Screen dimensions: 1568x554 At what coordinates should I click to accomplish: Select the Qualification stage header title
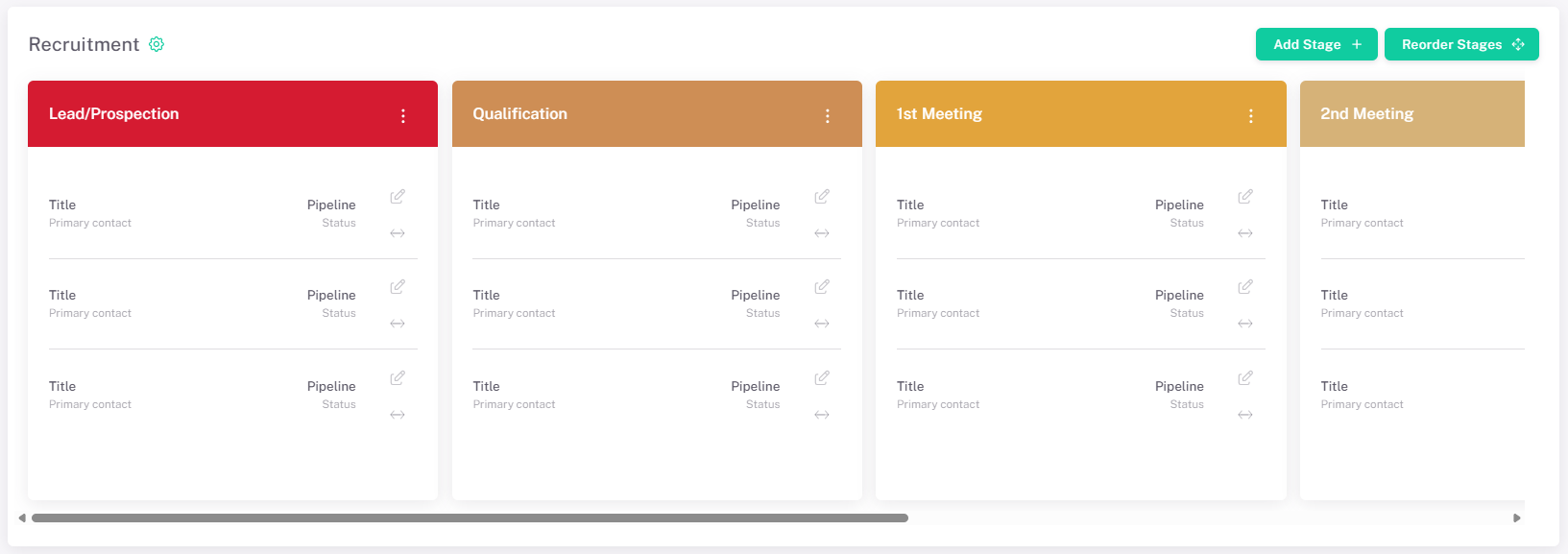pyautogui.click(x=519, y=114)
